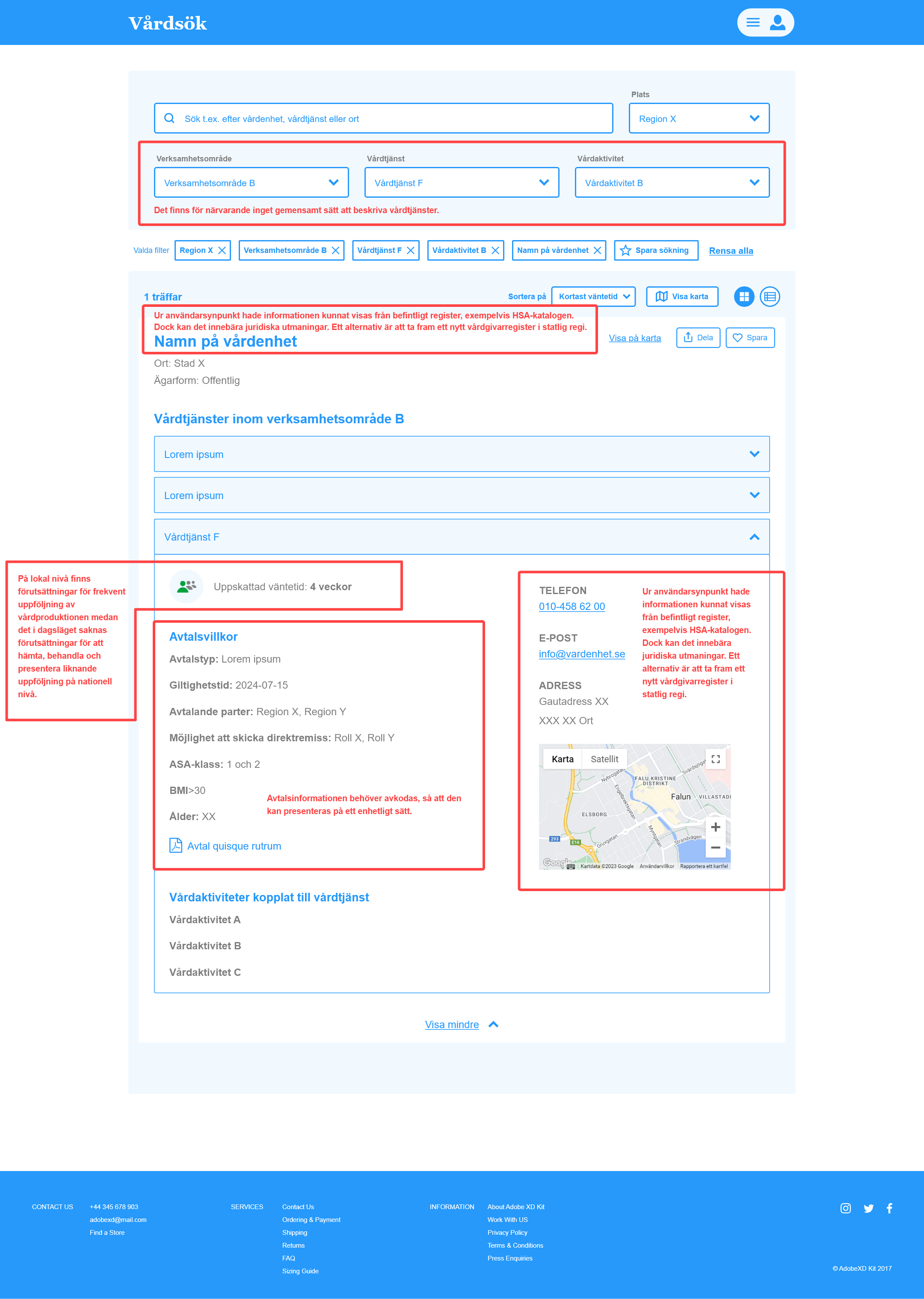This screenshot has width=924, height=1299.
Task: Remove the Region X filter chip
Action: coord(222,250)
